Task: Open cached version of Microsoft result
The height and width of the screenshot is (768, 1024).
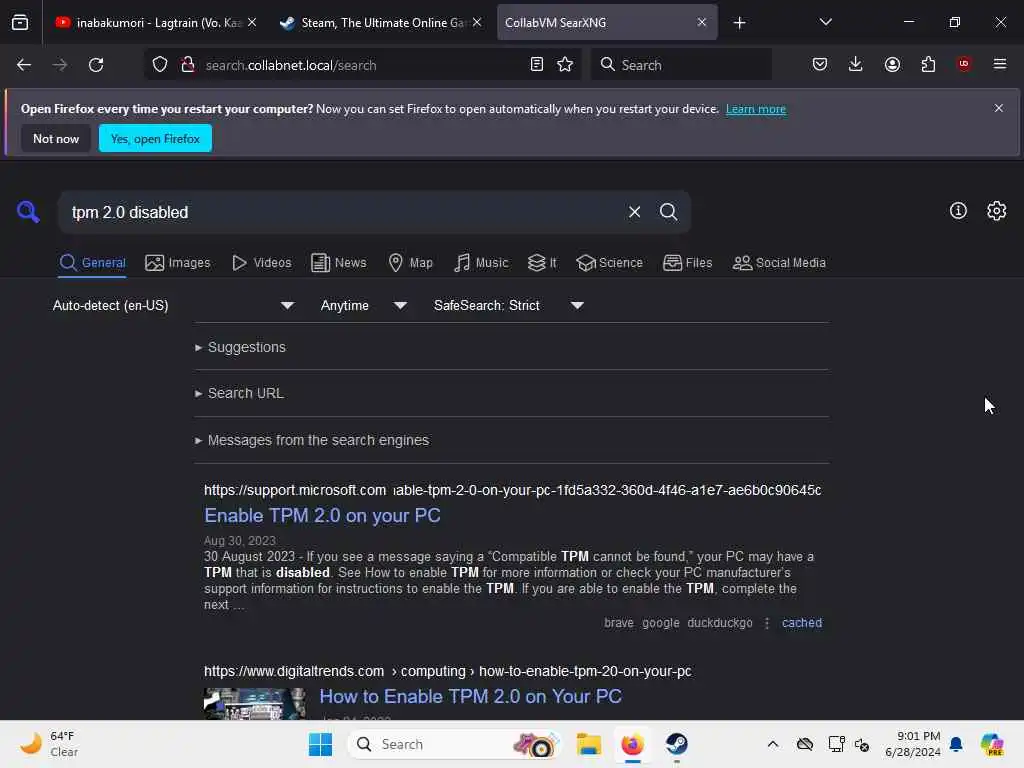Action: pos(801,622)
